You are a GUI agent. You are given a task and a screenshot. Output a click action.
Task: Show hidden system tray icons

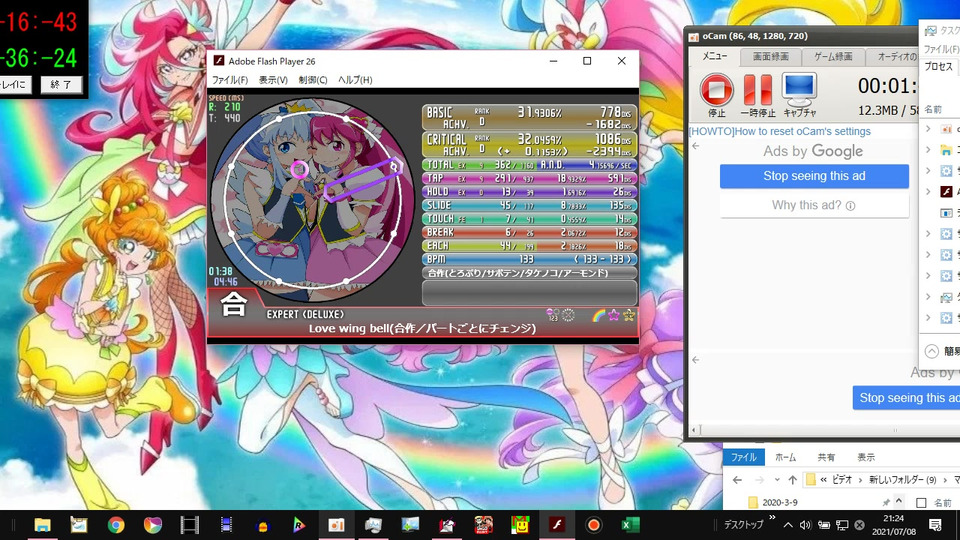[x=788, y=525]
